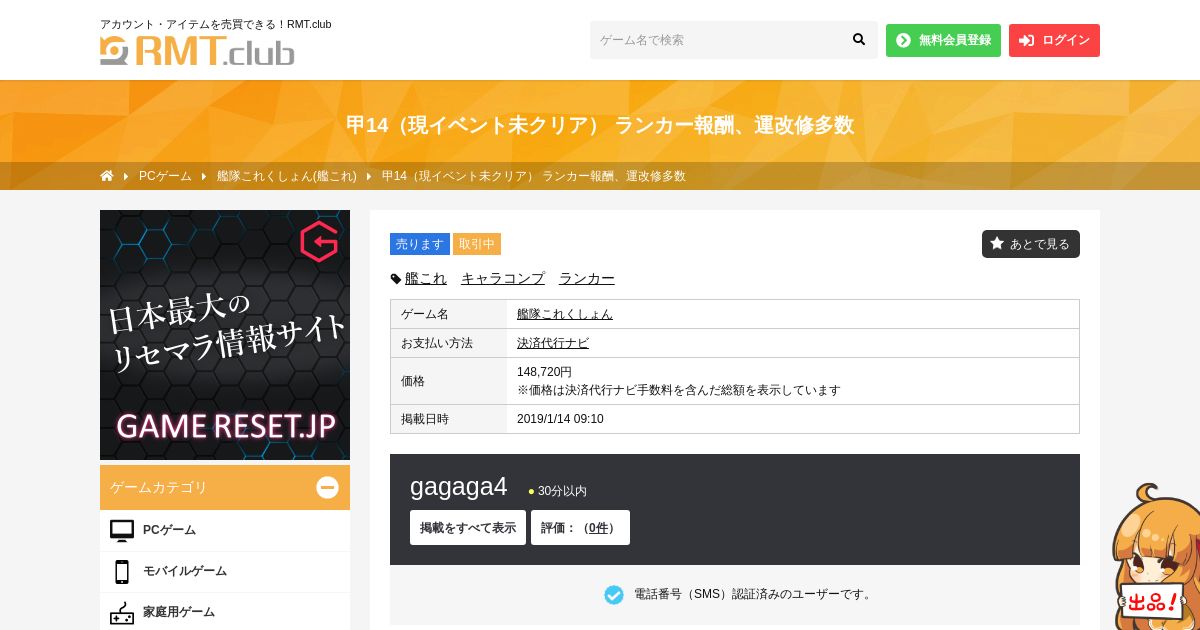The height and width of the screenshot is (630, 1200).
Task: Click the 取引中 status badge
Action: click(x=477, y=244)
